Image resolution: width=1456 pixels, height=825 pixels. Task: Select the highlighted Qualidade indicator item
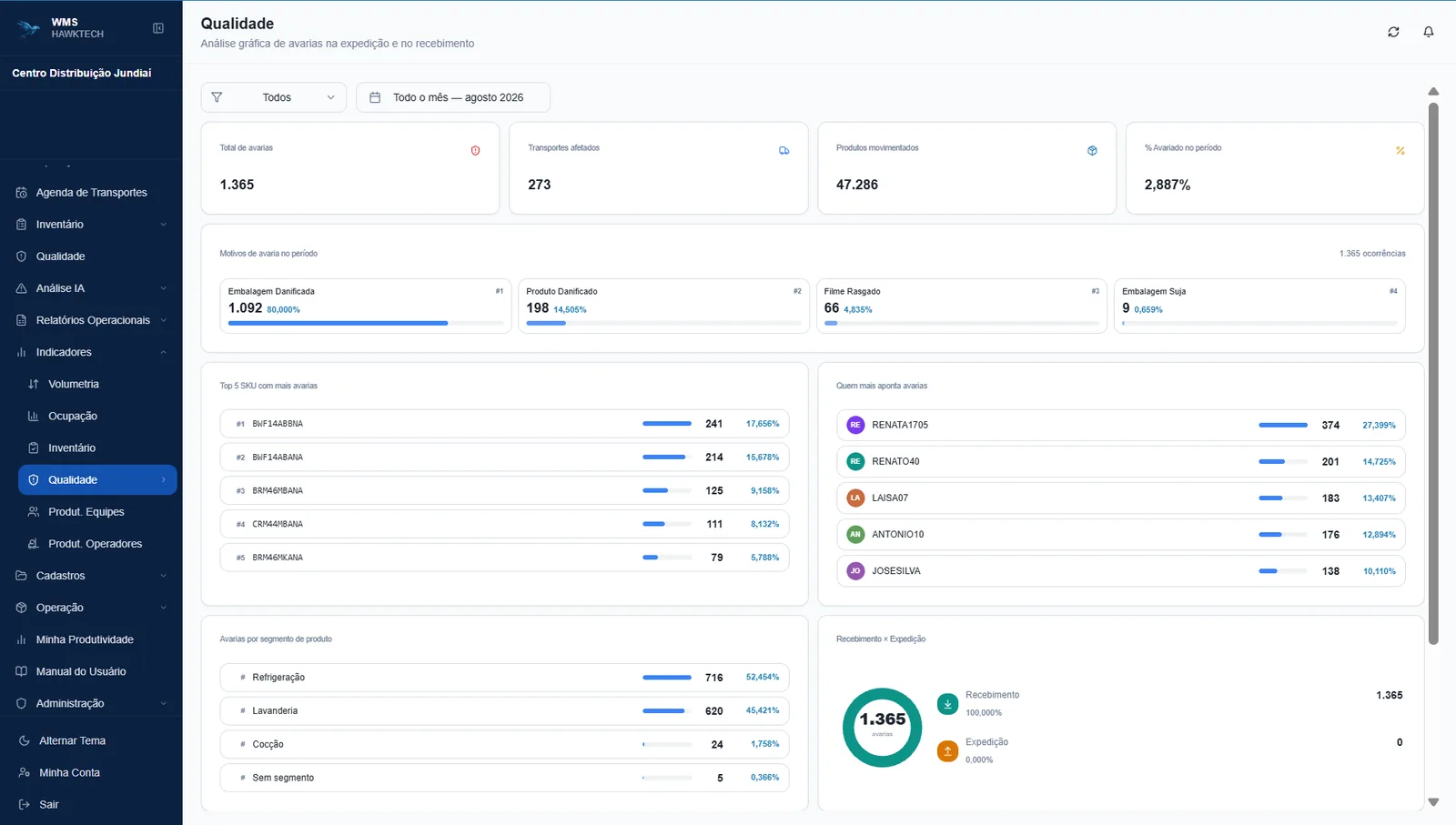point(97,479)
